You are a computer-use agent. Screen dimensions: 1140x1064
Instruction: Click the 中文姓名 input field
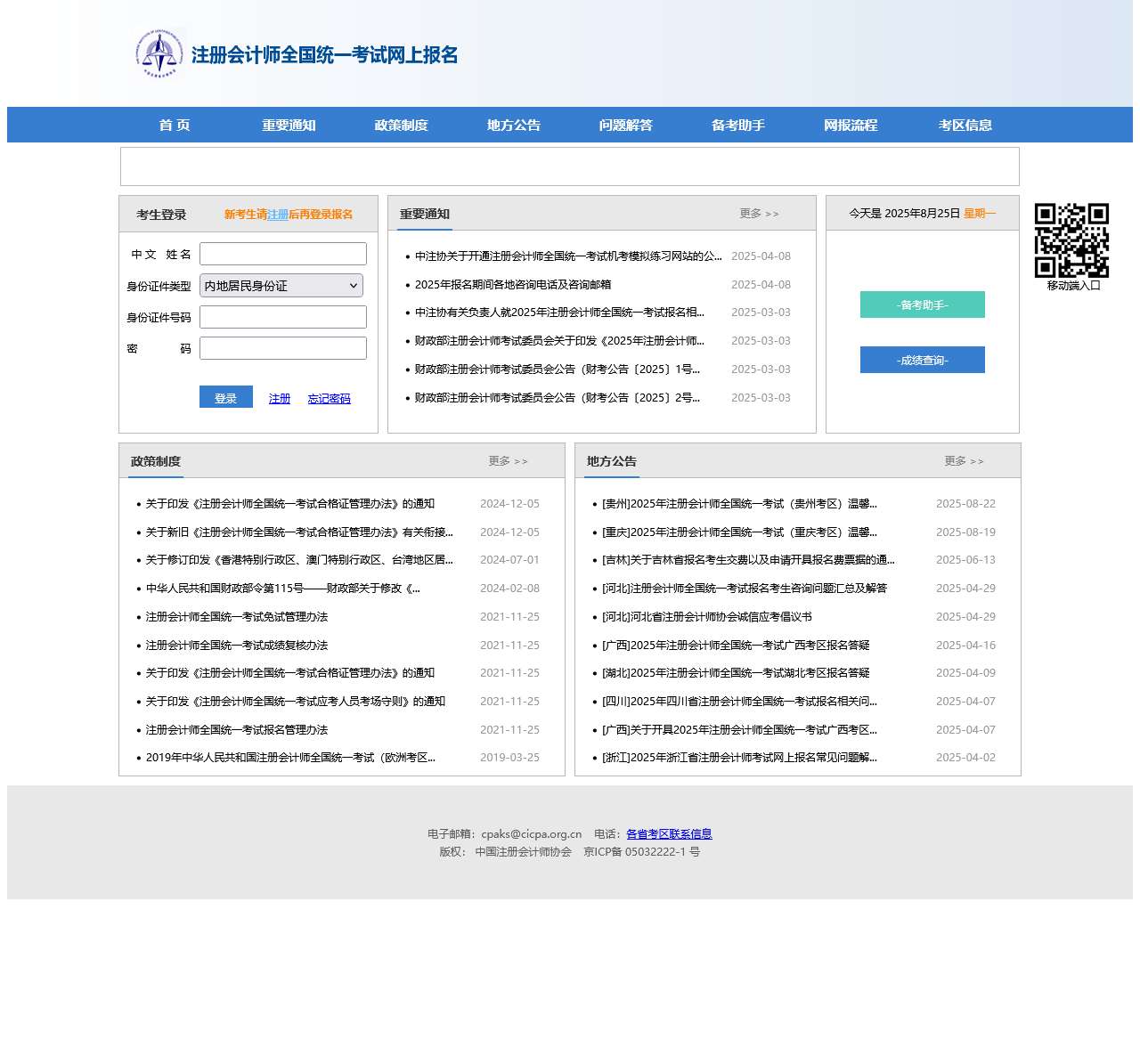tap(282, 254)
